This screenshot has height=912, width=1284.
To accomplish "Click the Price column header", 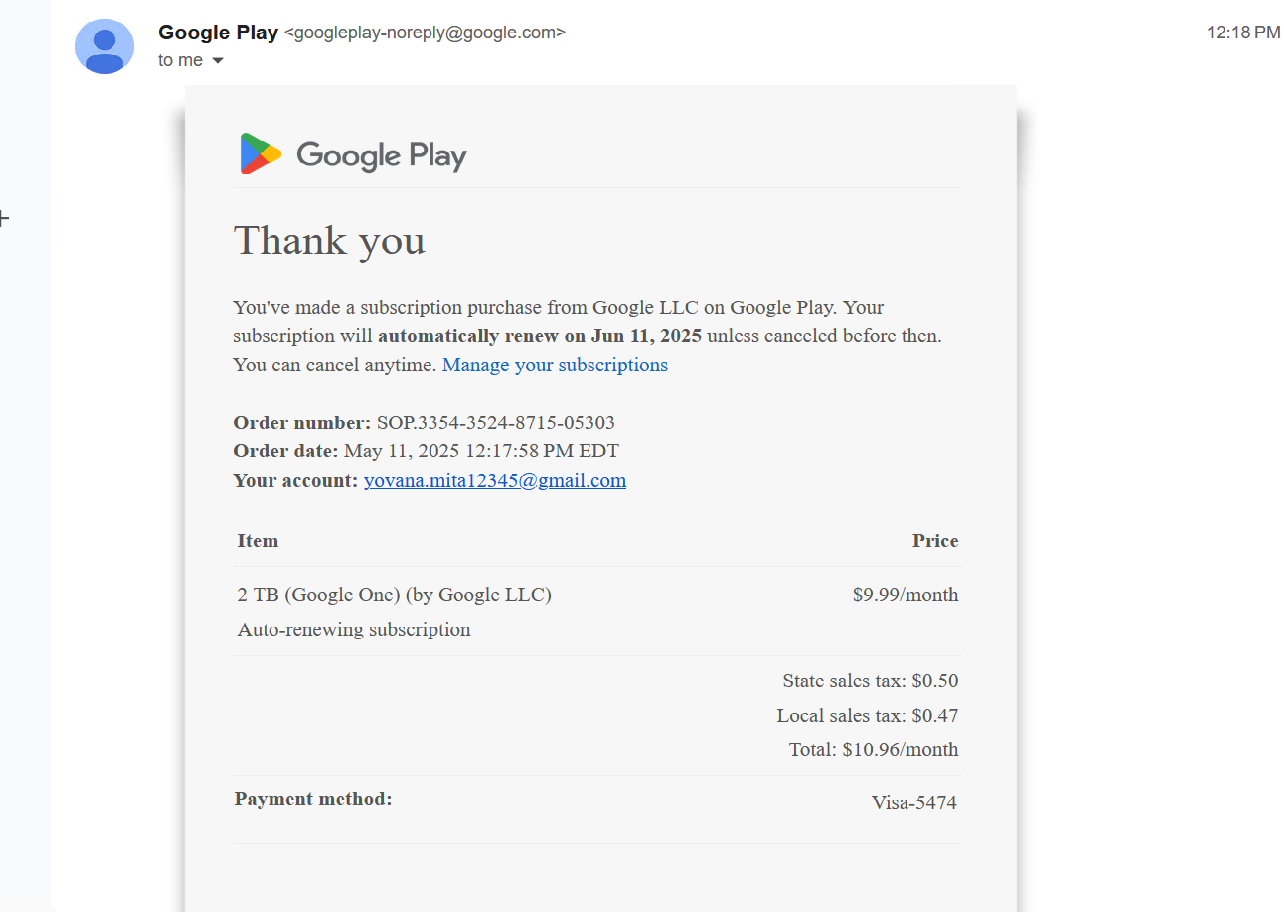I will 934,541.
